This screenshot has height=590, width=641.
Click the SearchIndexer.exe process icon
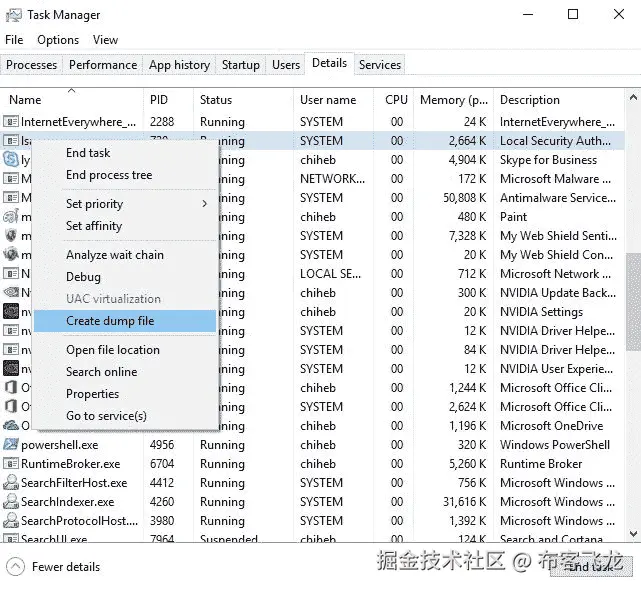11,502
